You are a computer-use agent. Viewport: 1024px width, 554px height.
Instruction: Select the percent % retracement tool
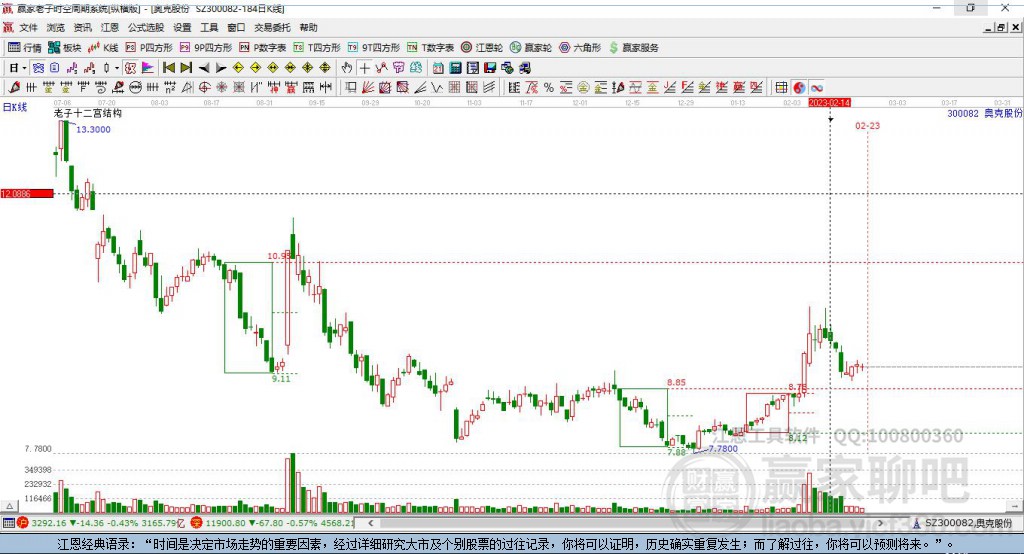coord(549,87)
